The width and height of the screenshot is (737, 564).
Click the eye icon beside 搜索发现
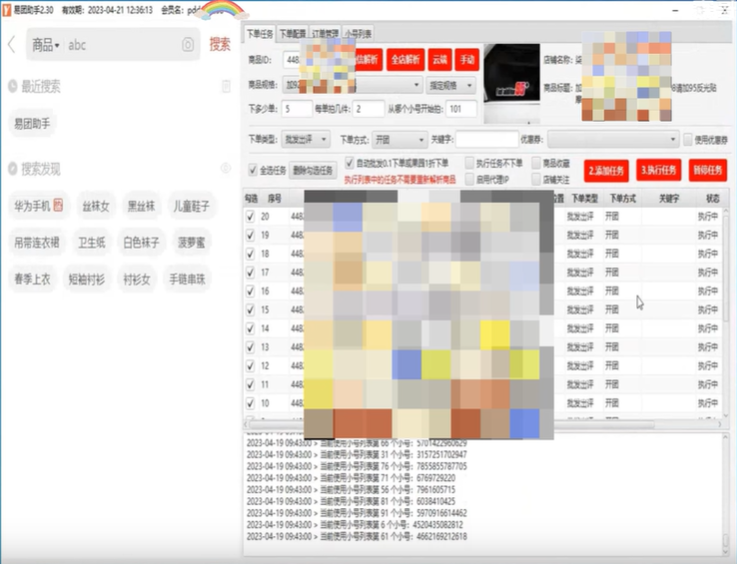(x=226, y=168)
